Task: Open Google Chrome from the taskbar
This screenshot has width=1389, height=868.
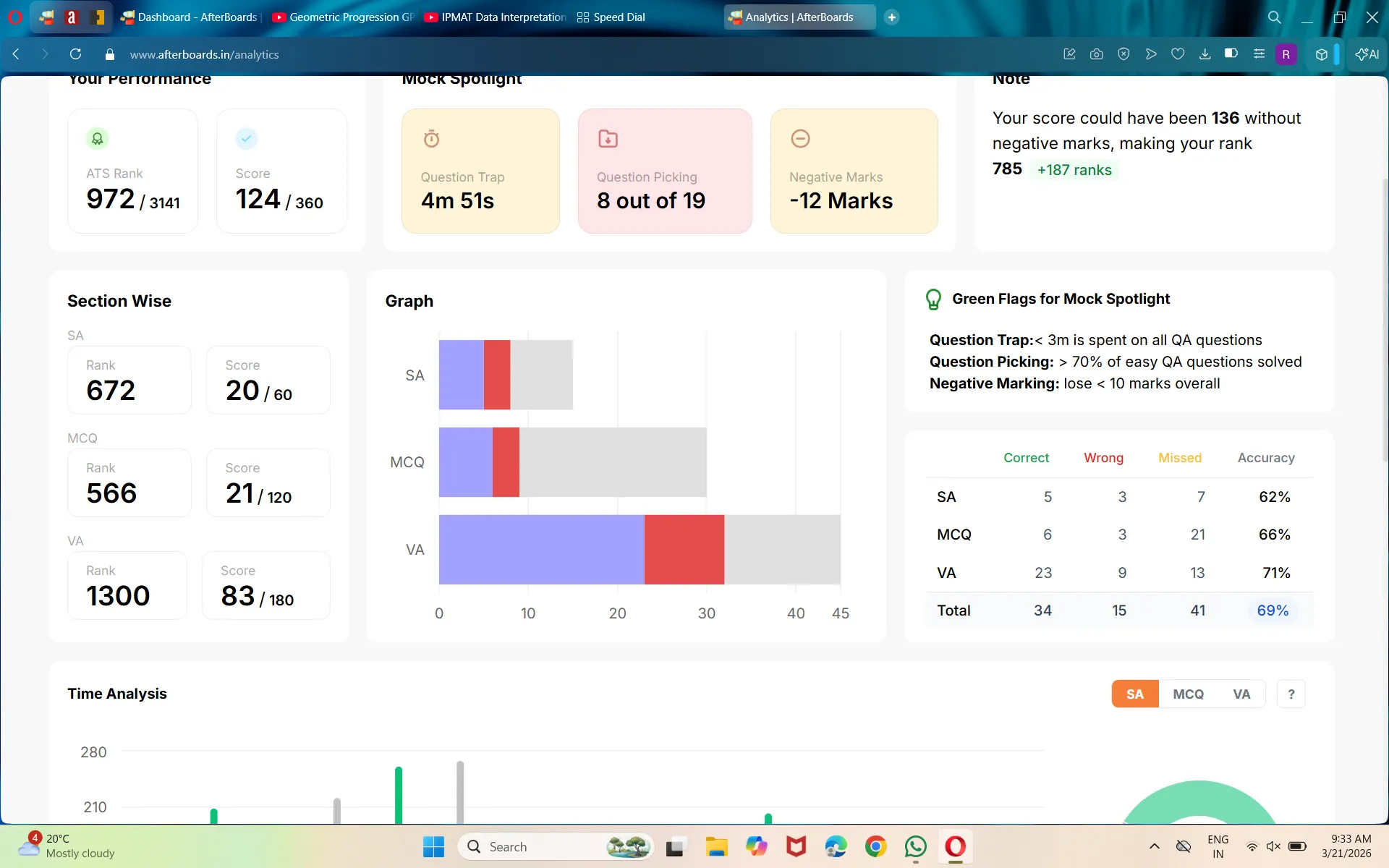Action: point(875,846)
